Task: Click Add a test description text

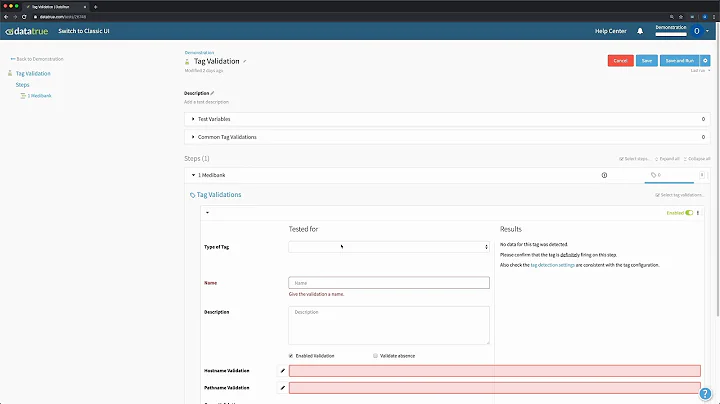Action: coord(206,102)
